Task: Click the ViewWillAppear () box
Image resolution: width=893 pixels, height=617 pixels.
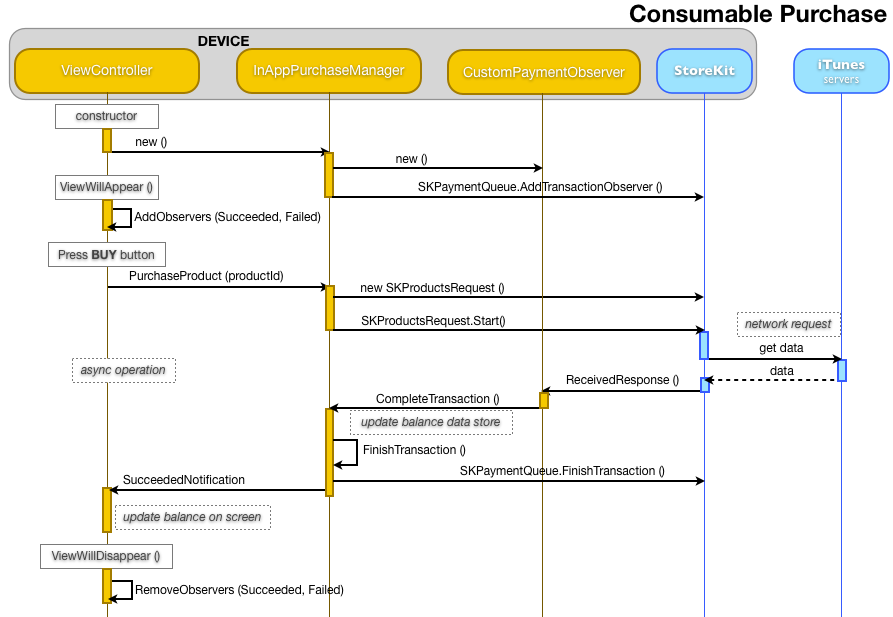Action: [x=105, y=187]
